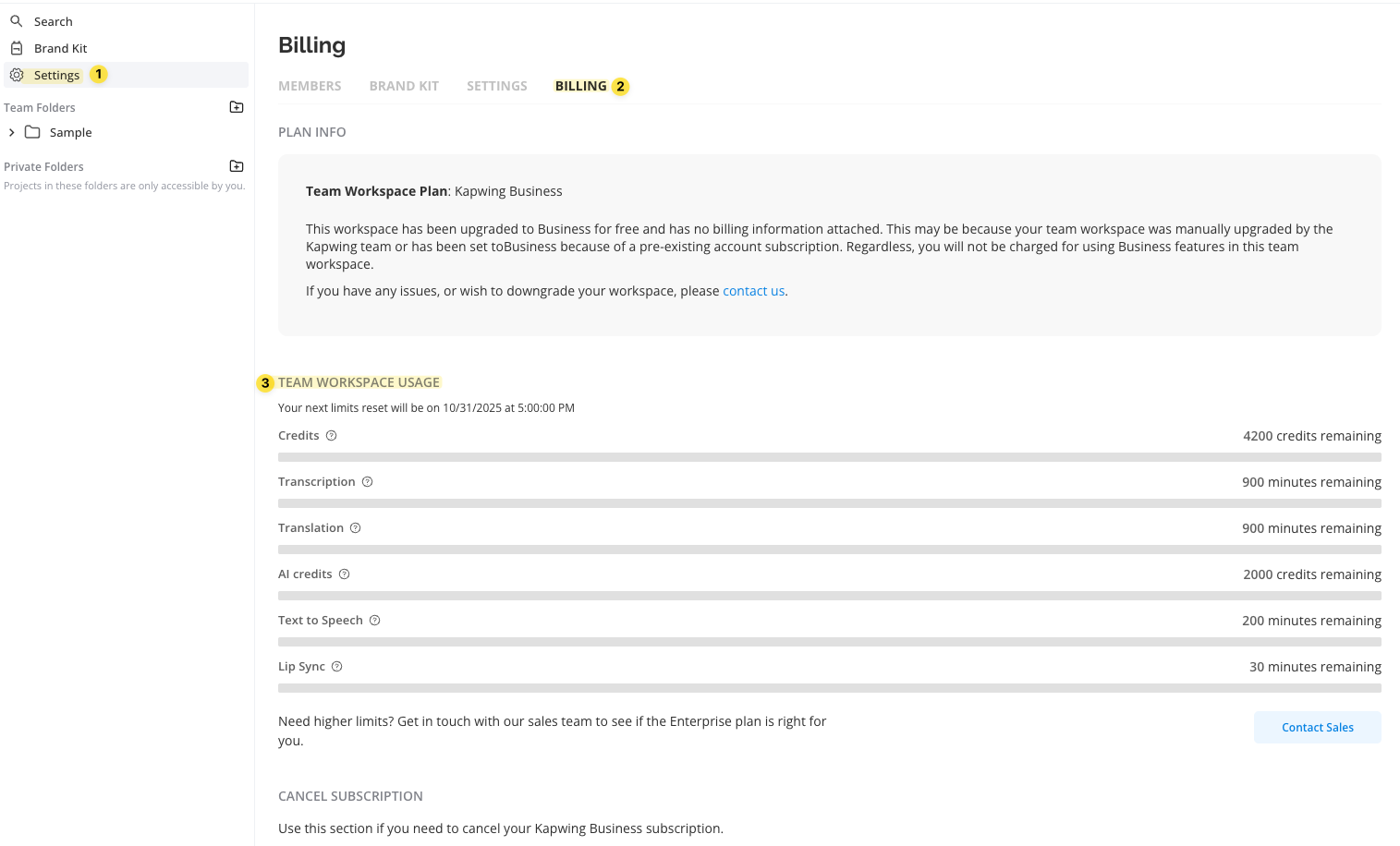Open the AI credits info icon
This screenshot has height=846, width=1400.
pos(344,574)
